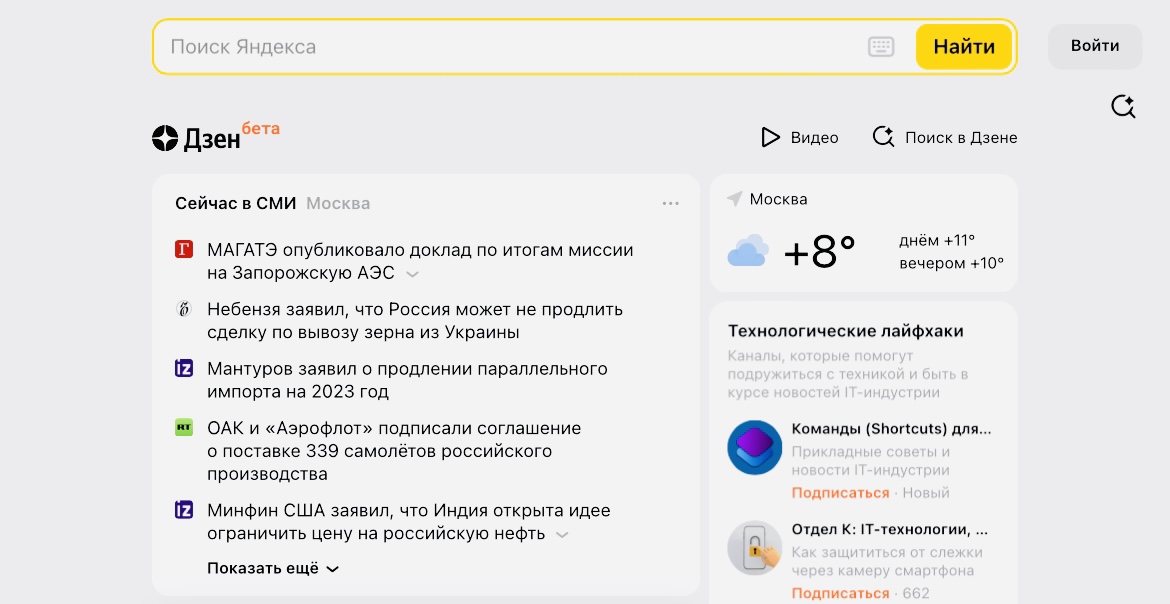Open the Видео section

[799, 137]
